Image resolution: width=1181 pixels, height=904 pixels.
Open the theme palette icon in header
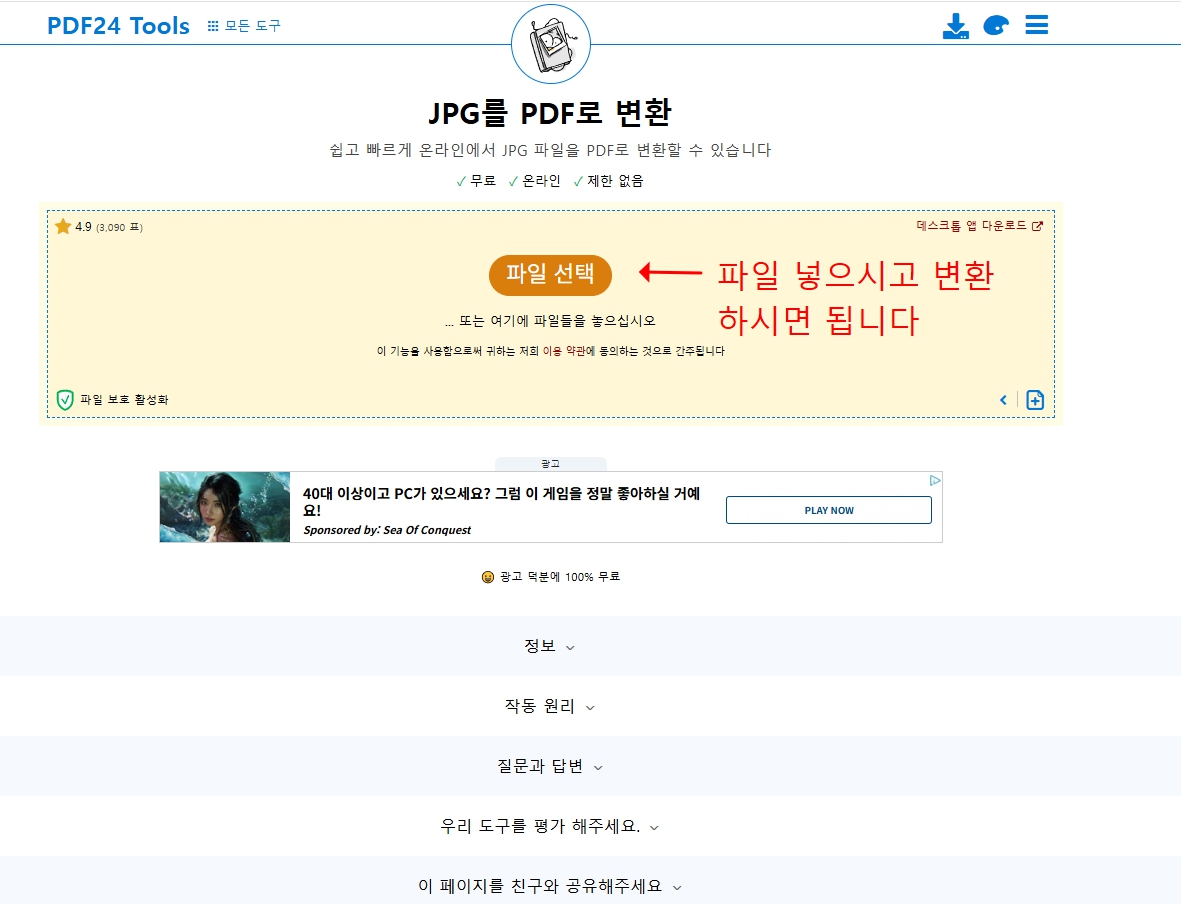(x=996, y=26)
